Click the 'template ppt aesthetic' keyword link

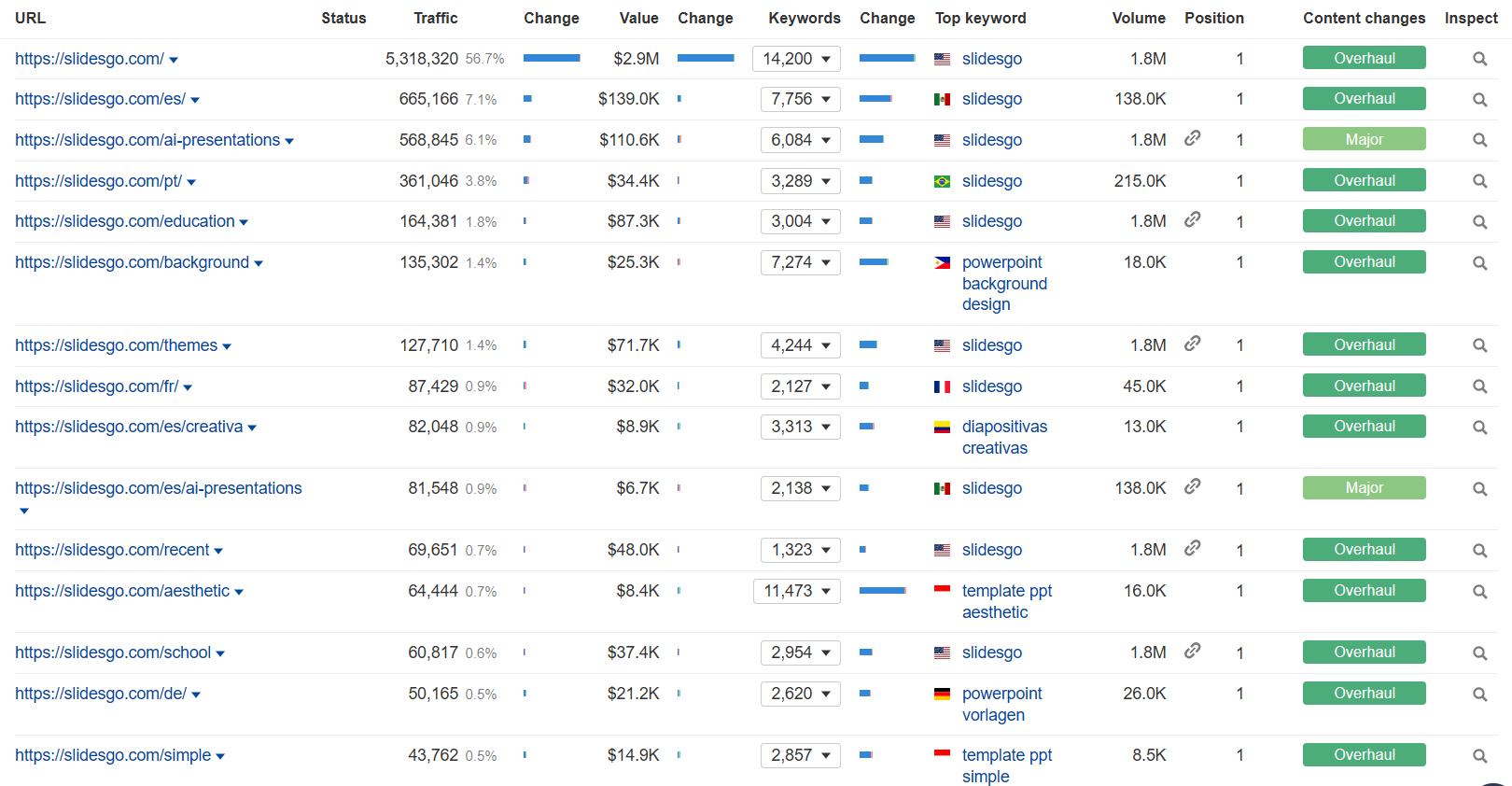coord(1007,601)
